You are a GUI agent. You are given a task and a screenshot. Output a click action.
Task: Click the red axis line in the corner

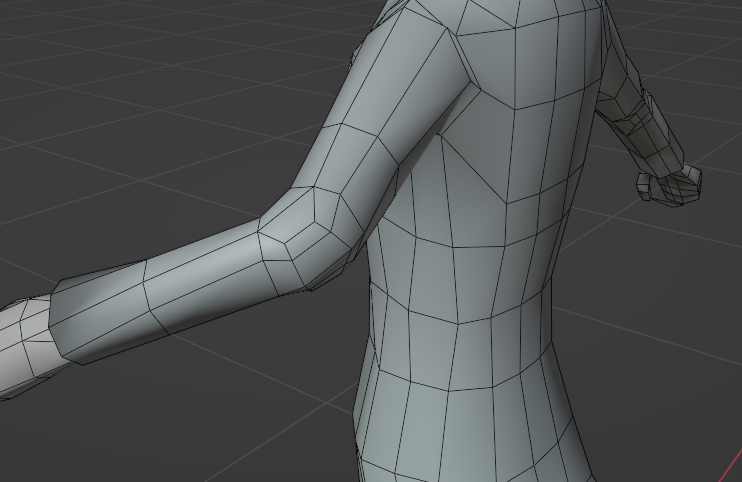click(731, 466)
